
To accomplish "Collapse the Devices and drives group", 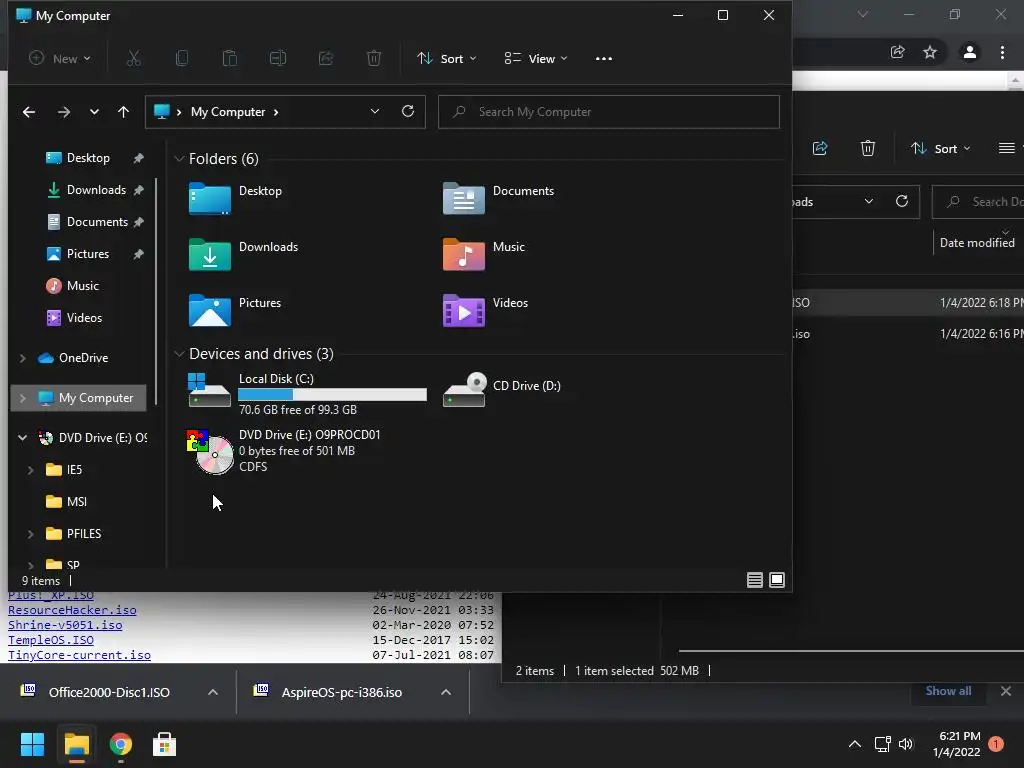I will [x=179, y=353].
